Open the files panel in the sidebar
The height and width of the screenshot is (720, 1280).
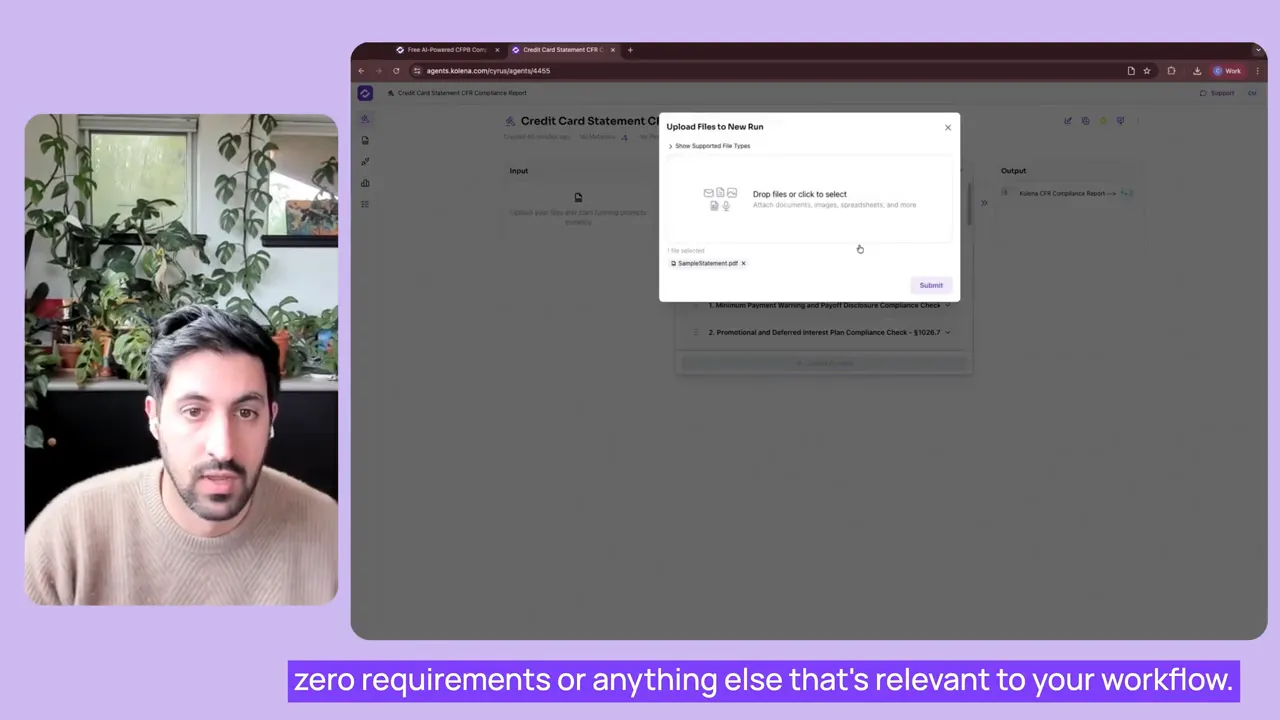coord(365,140)
